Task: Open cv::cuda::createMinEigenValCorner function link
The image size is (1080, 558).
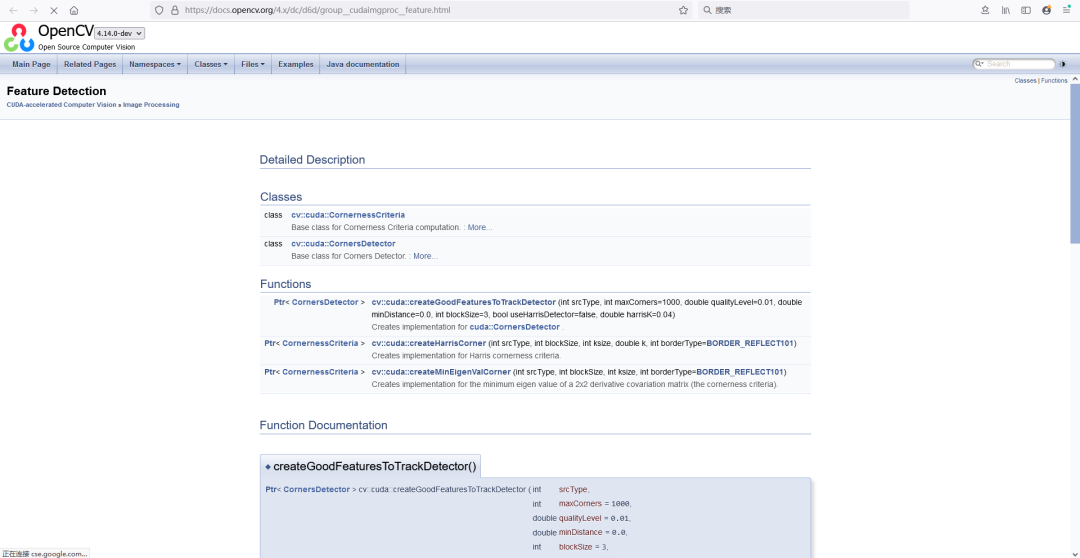Action: click(x=442, y=372)
